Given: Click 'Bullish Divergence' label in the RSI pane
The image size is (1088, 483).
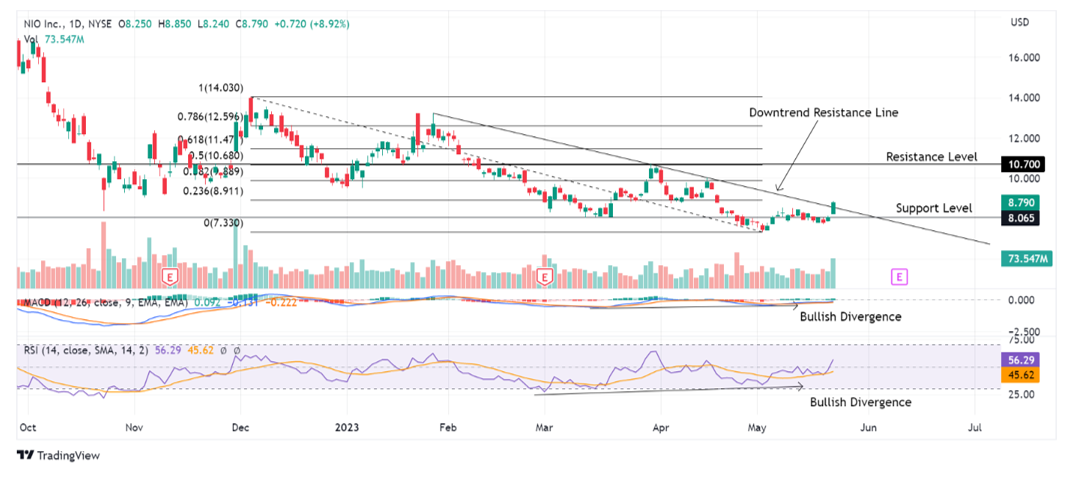Looking at the screenshot, I should 861,402.
